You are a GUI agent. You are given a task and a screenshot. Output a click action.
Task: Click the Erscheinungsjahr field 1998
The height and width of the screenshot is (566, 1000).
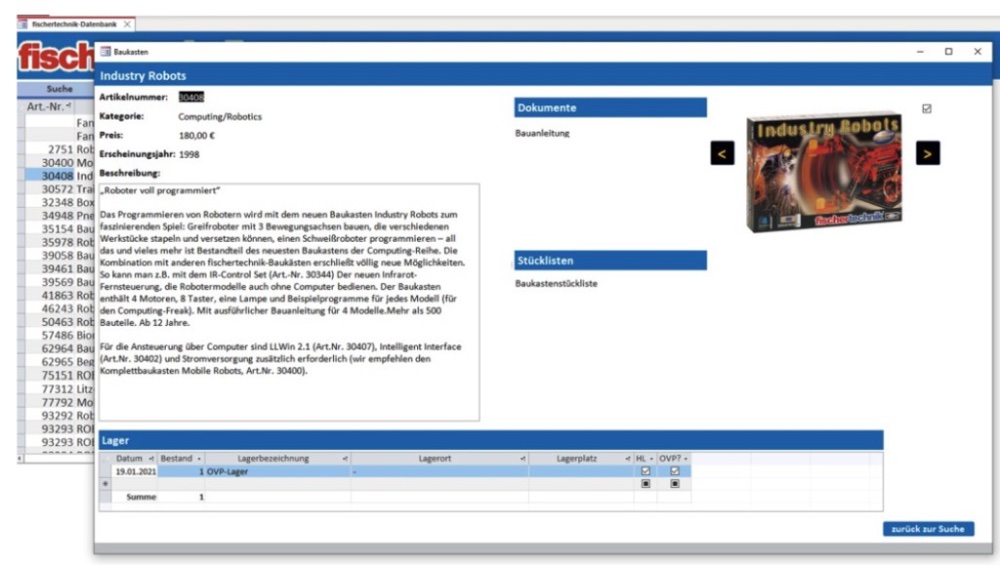pos(189,154)
